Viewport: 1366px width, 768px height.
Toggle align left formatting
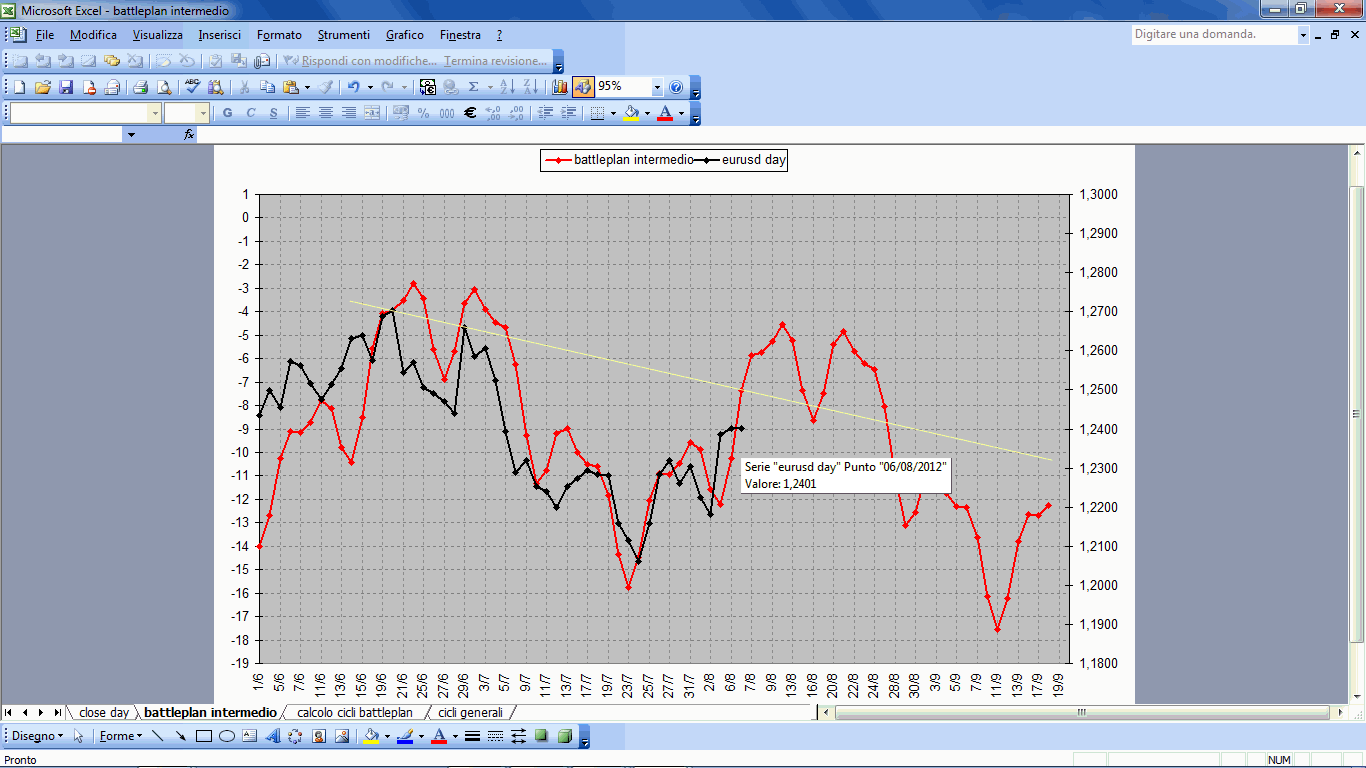click(x=302, y=113)
